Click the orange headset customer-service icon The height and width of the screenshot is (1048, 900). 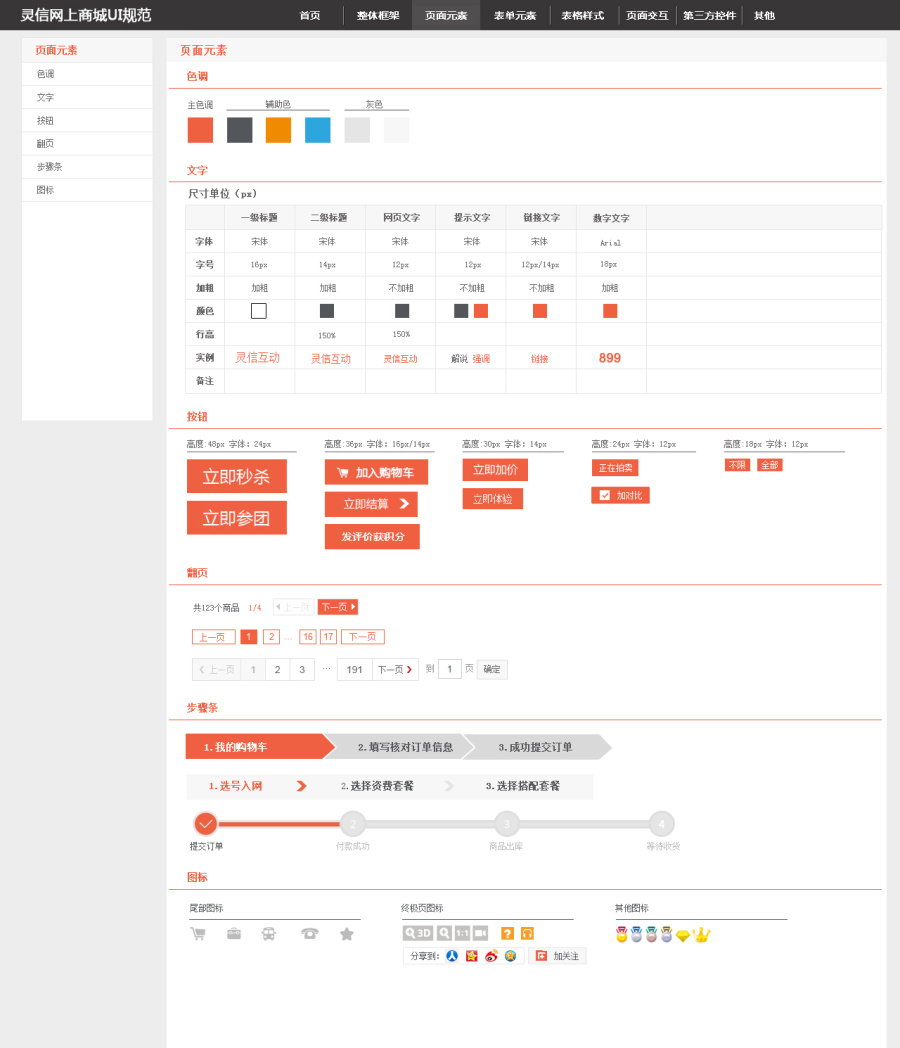[x=525, y=931]
